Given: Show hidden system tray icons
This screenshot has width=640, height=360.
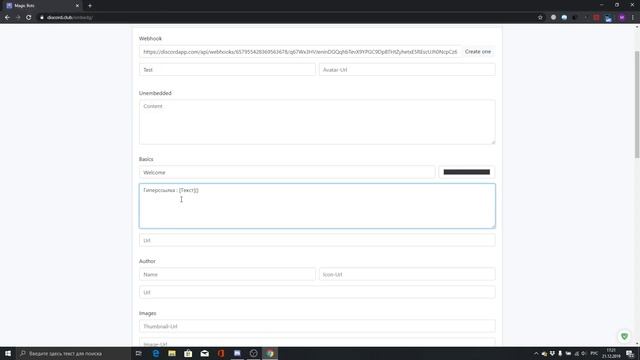Looking at the screenshot, I should [x=536, y=353].
